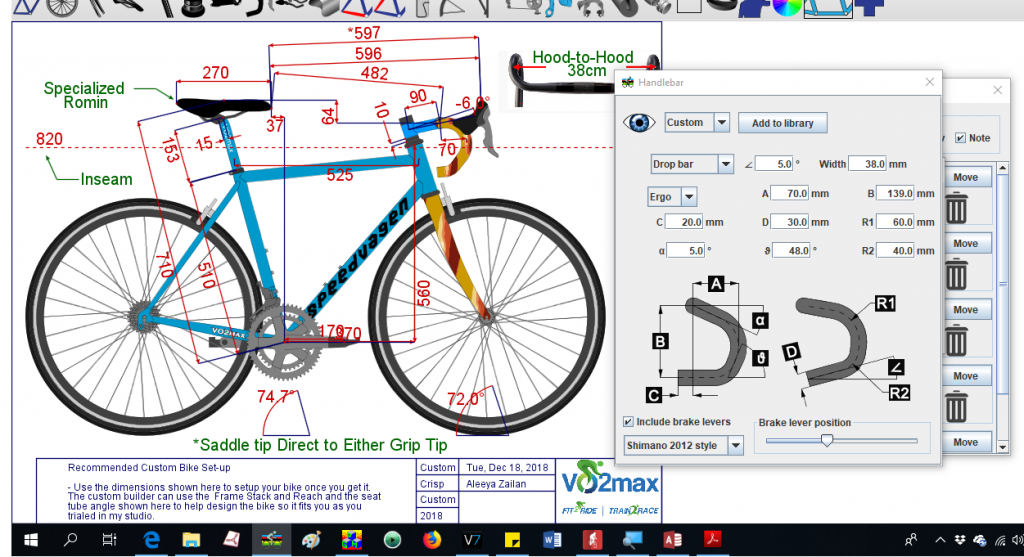The width and height of the screenshot is (1024, 557).
Task: Click the Specialized Romin saddle label
Action: [x=84, y=95]
